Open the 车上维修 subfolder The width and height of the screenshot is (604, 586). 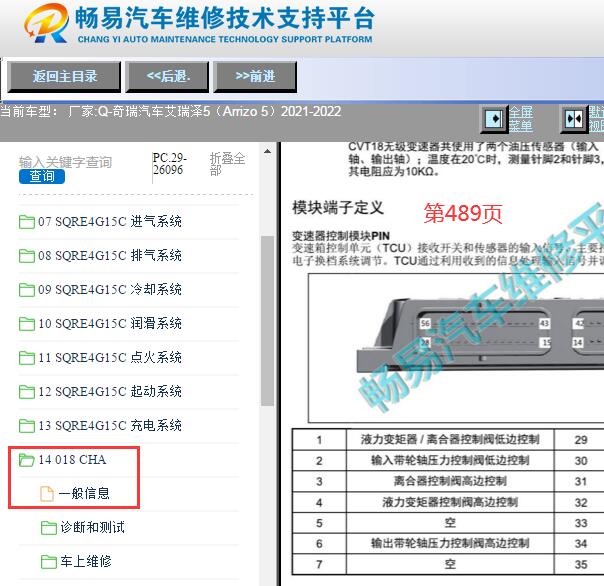86,561
